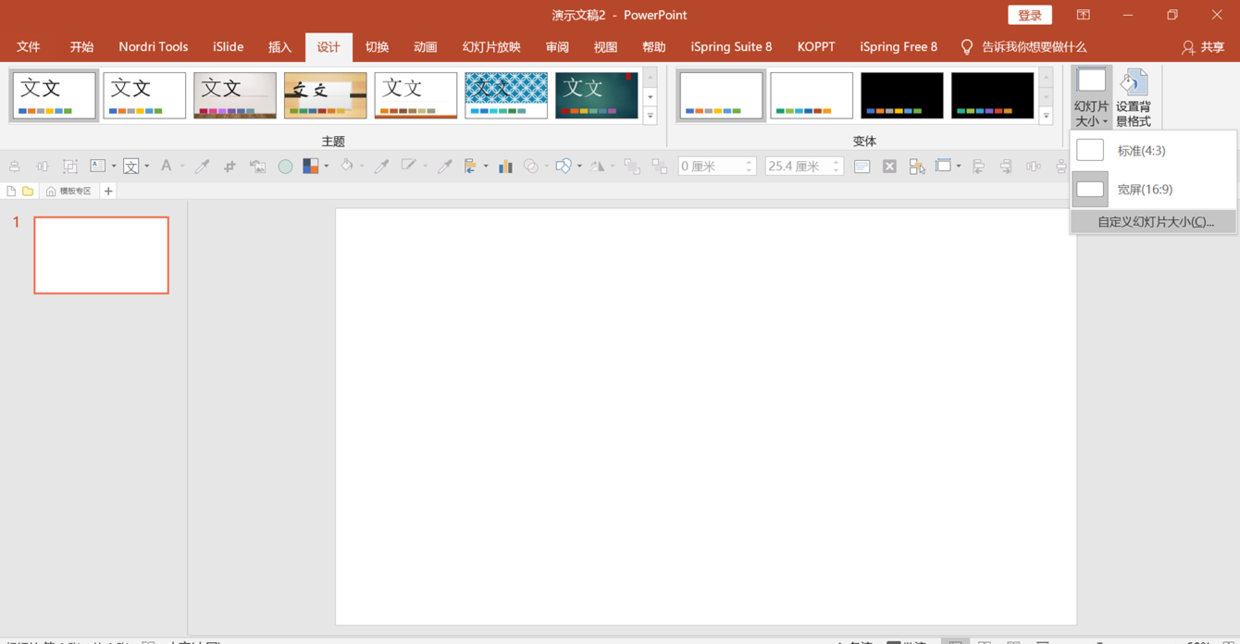Expand the text box icon dropdown arrow
This screenshot has width=1240, height=644.
[113, 166]
